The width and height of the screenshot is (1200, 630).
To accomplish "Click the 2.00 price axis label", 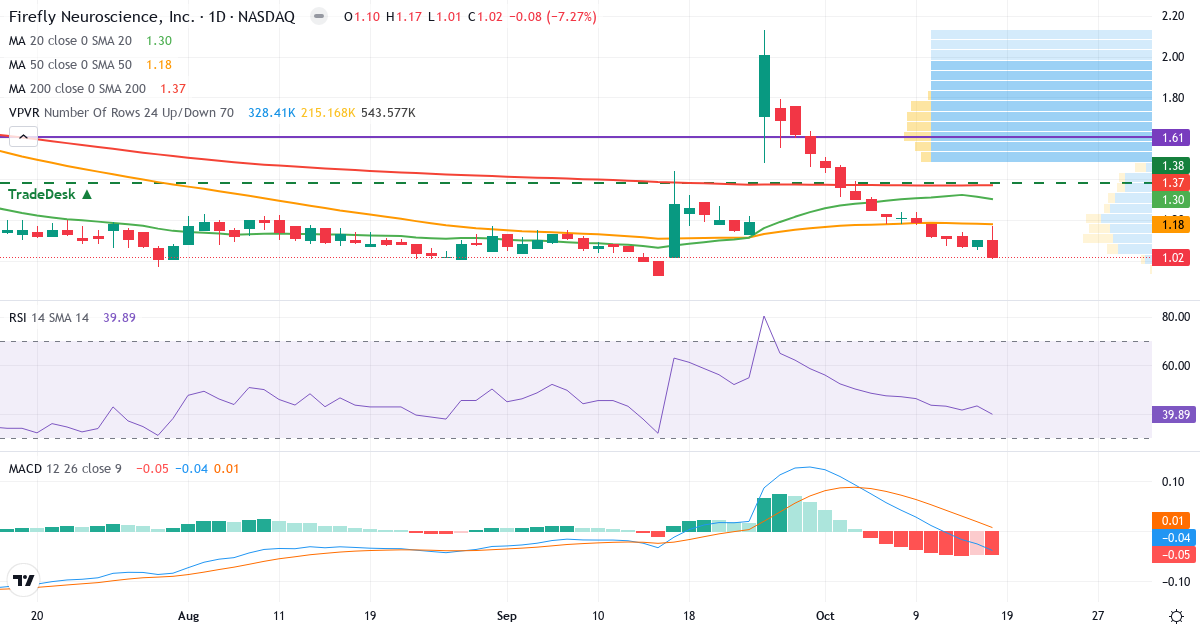I will [1173, 56].
